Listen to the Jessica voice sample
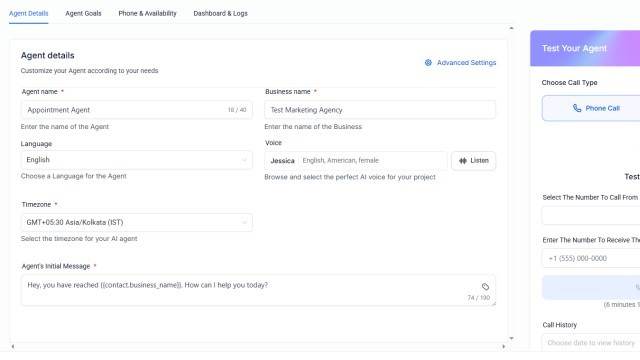The width and height of the screenshot is (640, 360). pos(473,160)
